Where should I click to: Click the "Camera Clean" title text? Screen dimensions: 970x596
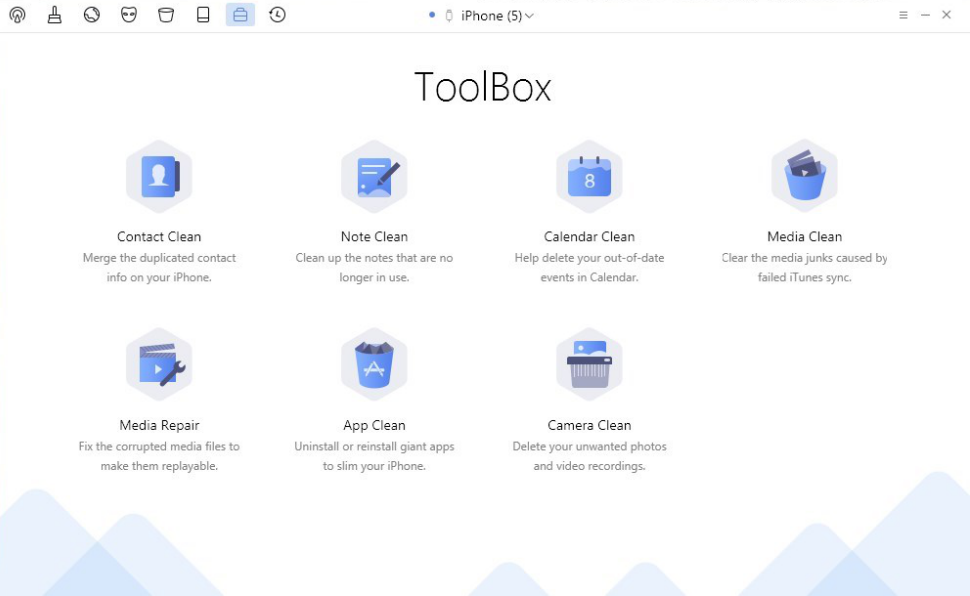(x=590, y=425)
